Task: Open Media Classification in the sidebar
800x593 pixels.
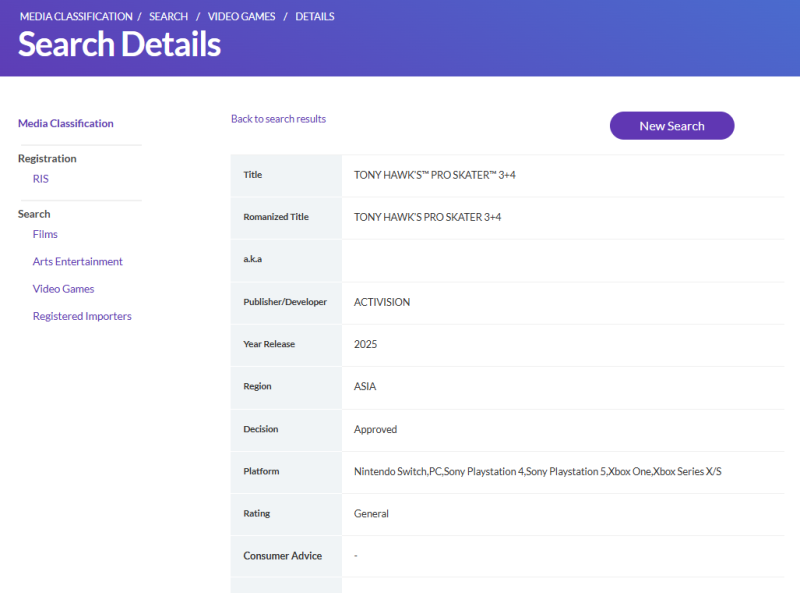Action: click(66, 124)
